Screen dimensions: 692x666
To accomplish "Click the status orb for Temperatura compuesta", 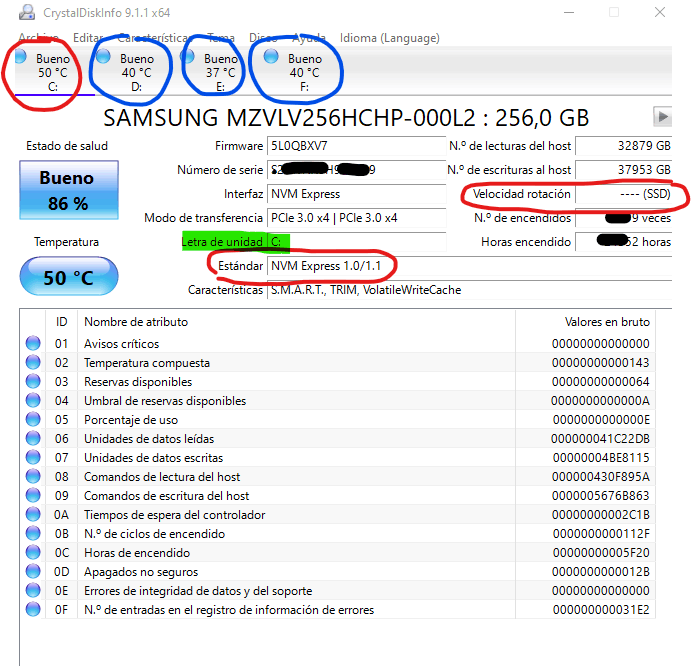I will click(x=33, y=362).
